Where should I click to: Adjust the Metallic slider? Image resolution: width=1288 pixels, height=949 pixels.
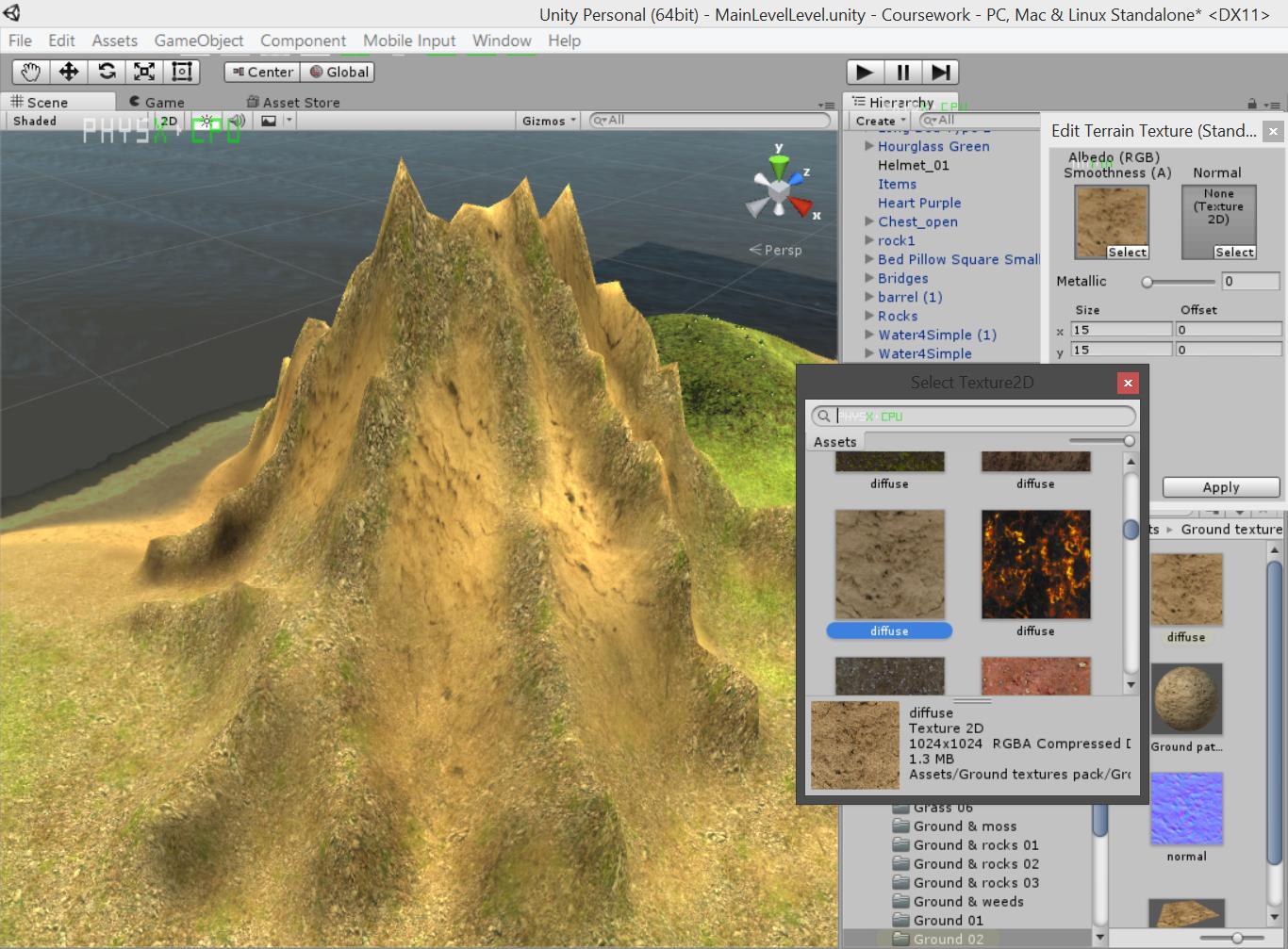(x=1148, y=282)
